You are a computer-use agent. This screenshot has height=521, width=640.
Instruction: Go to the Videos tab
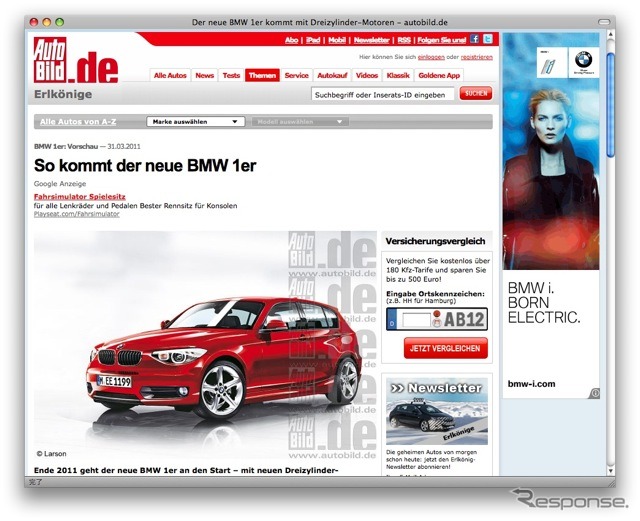[367, 75]
